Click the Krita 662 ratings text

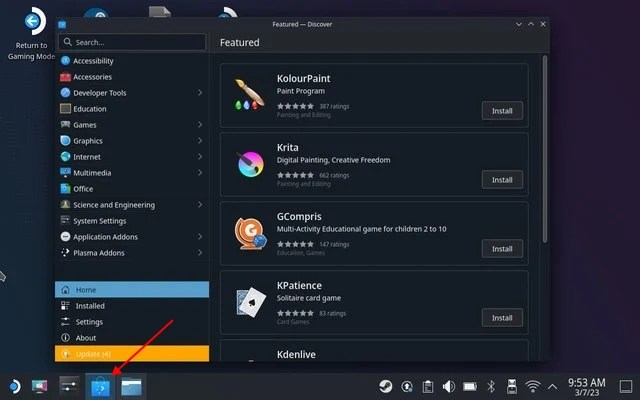(334, 175)
